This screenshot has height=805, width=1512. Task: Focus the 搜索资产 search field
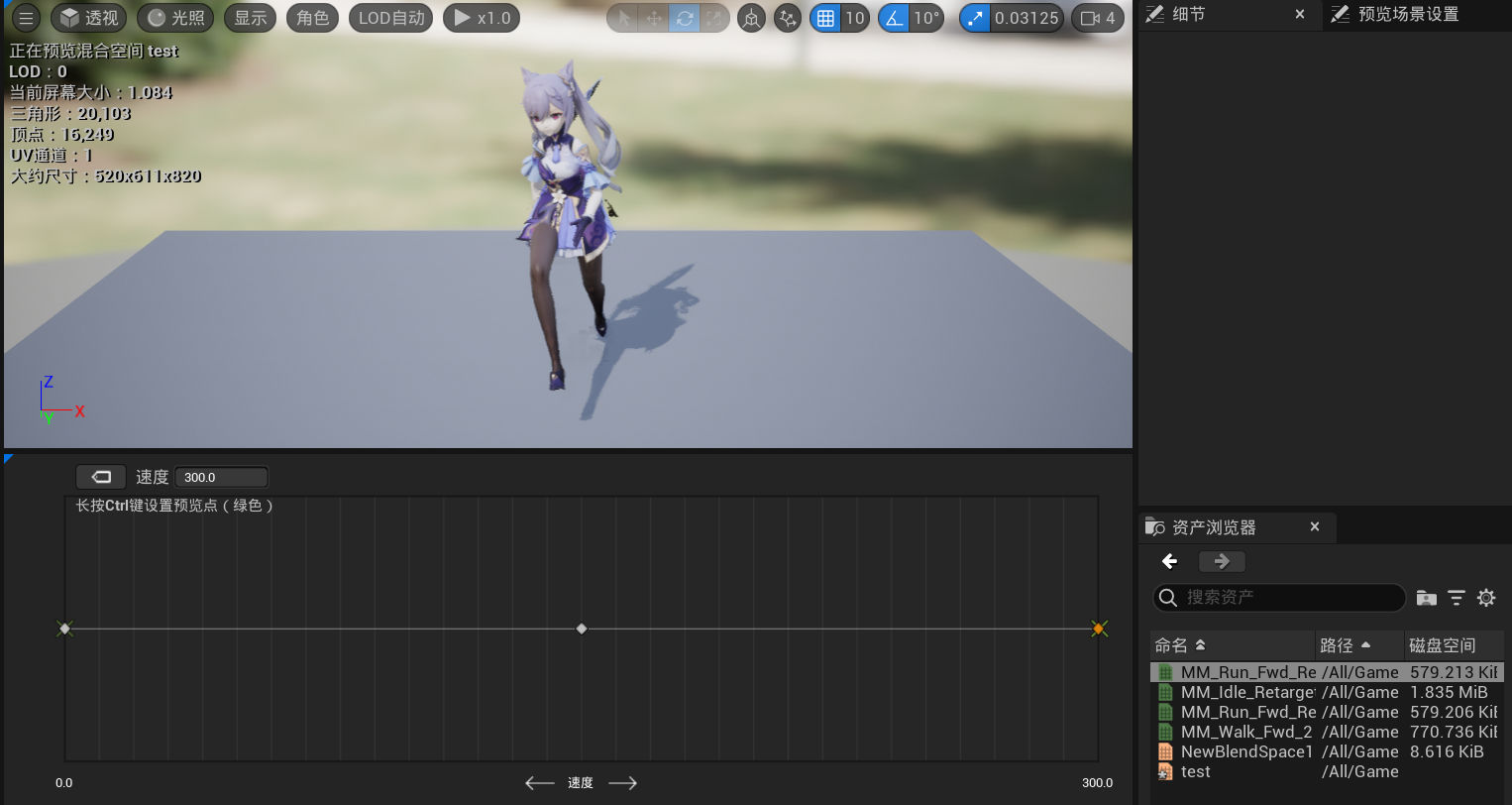(x=1279, y=597)
